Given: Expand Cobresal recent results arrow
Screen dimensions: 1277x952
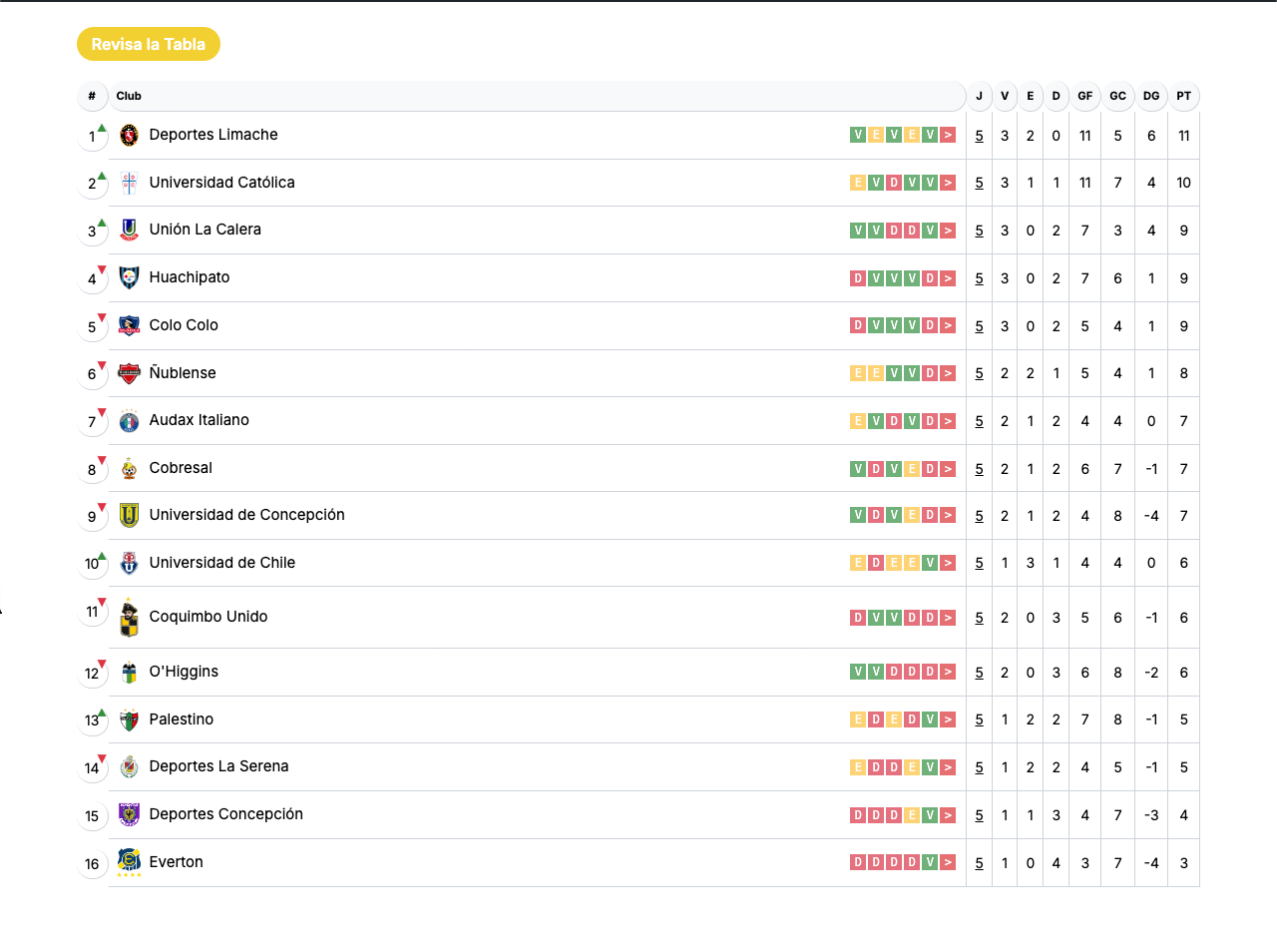Looking at the screenshot, I should click(x=948, y=469).
